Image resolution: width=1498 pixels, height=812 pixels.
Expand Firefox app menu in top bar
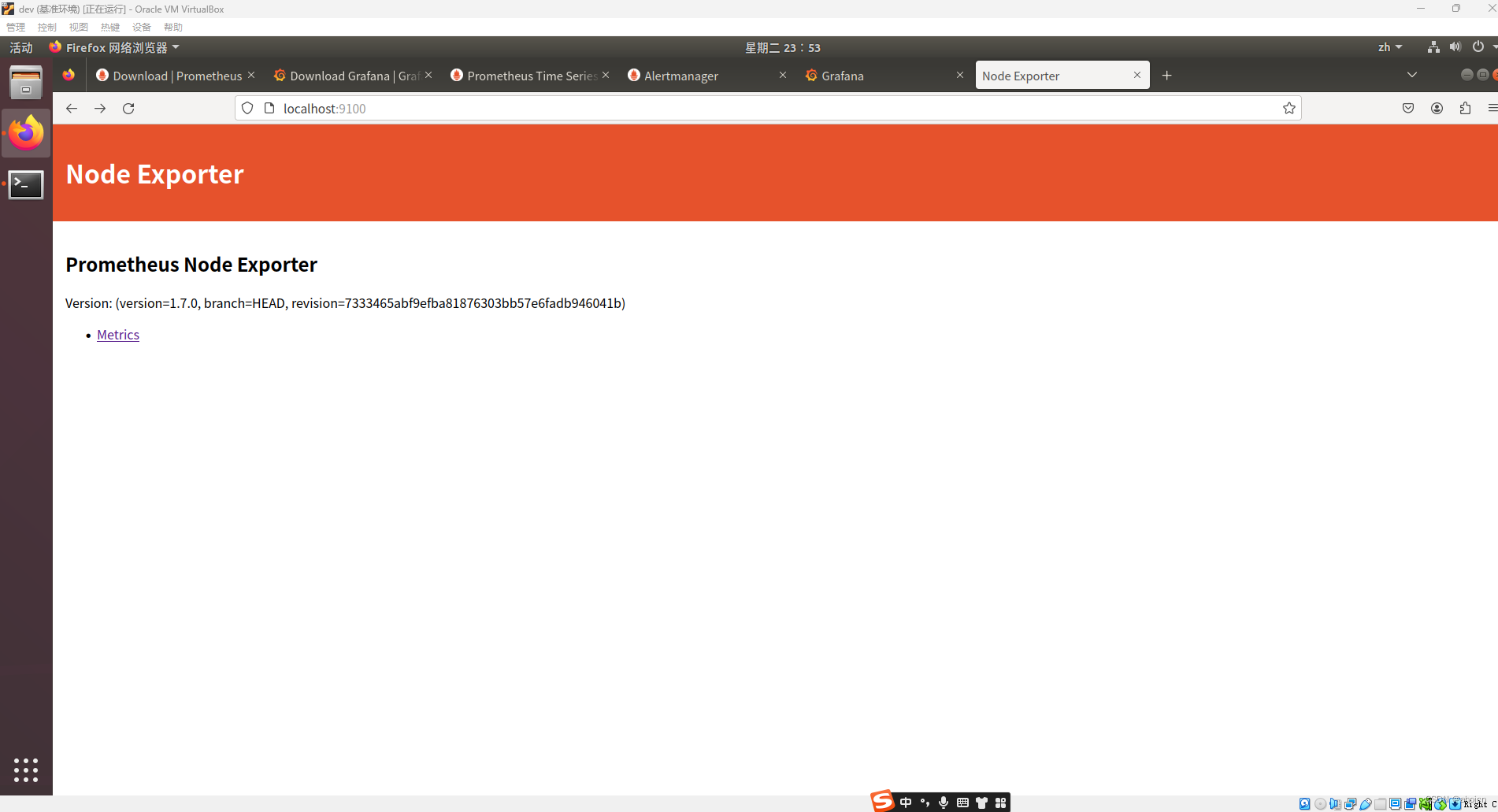tap(114, 47)
